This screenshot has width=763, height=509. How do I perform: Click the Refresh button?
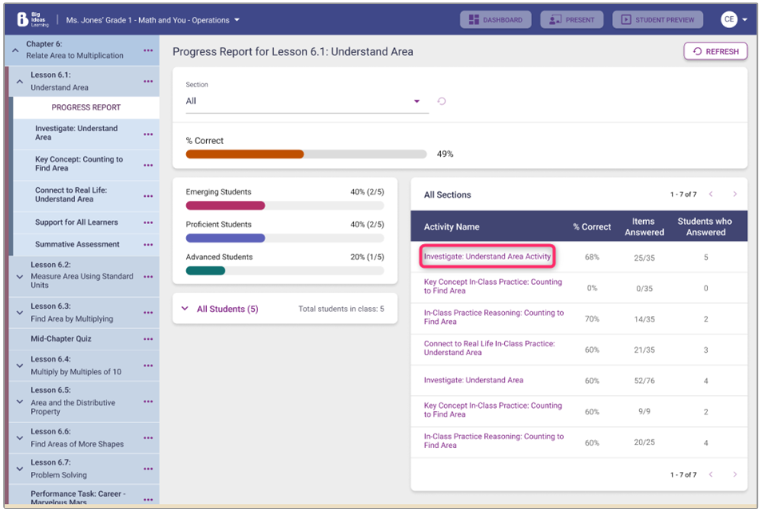715,51
